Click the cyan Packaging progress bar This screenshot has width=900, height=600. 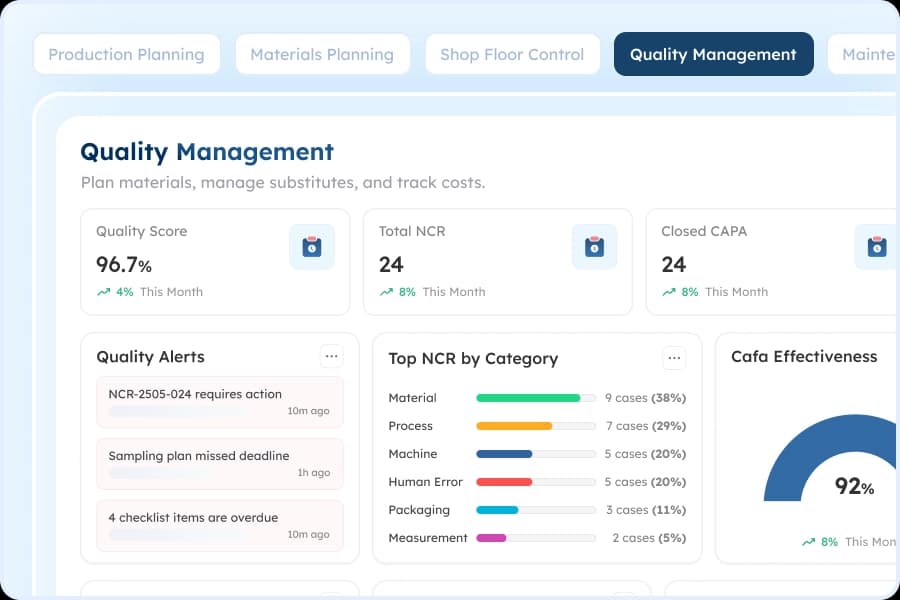pos(497,510)
